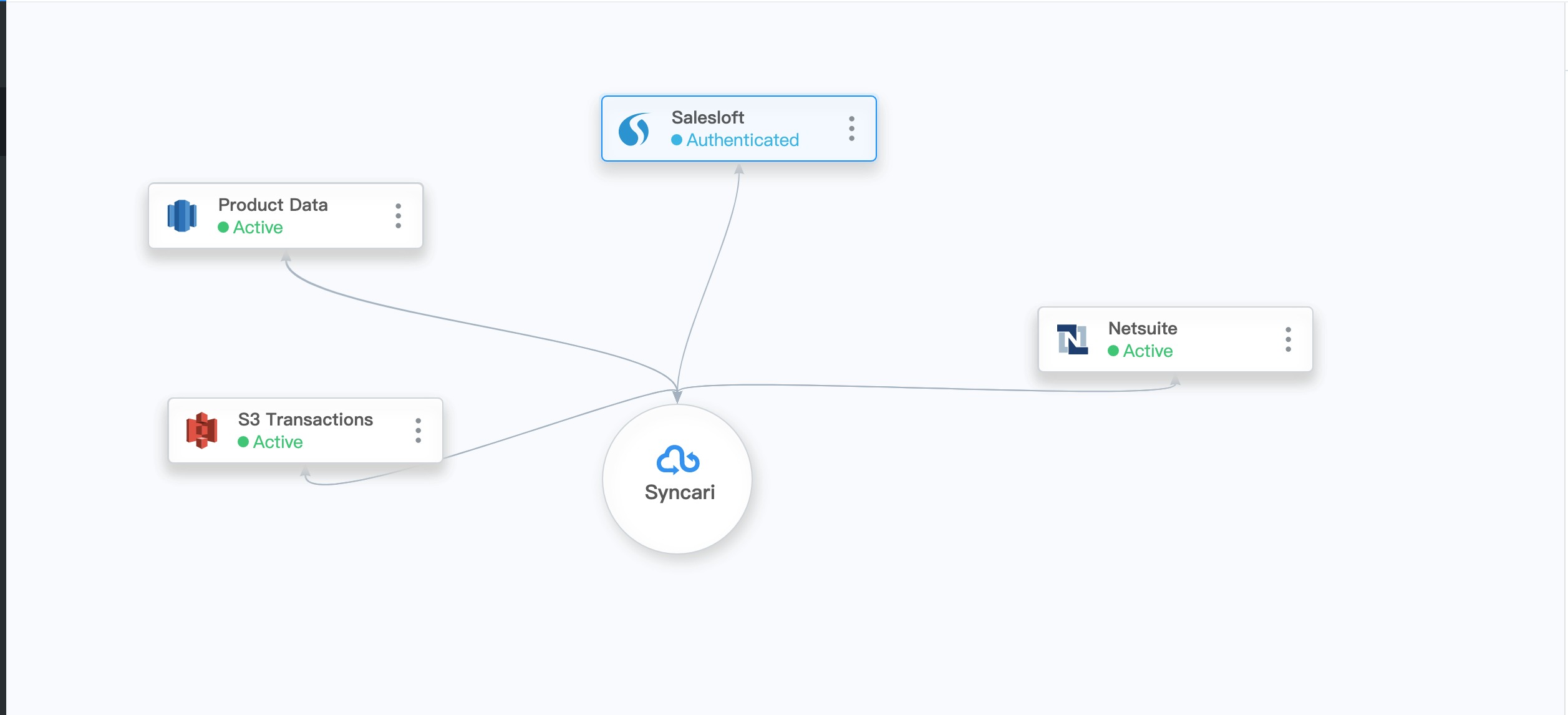Click the Netsuite logo icon
This screenshot has height=715, width=1568.
point(1072,339)
